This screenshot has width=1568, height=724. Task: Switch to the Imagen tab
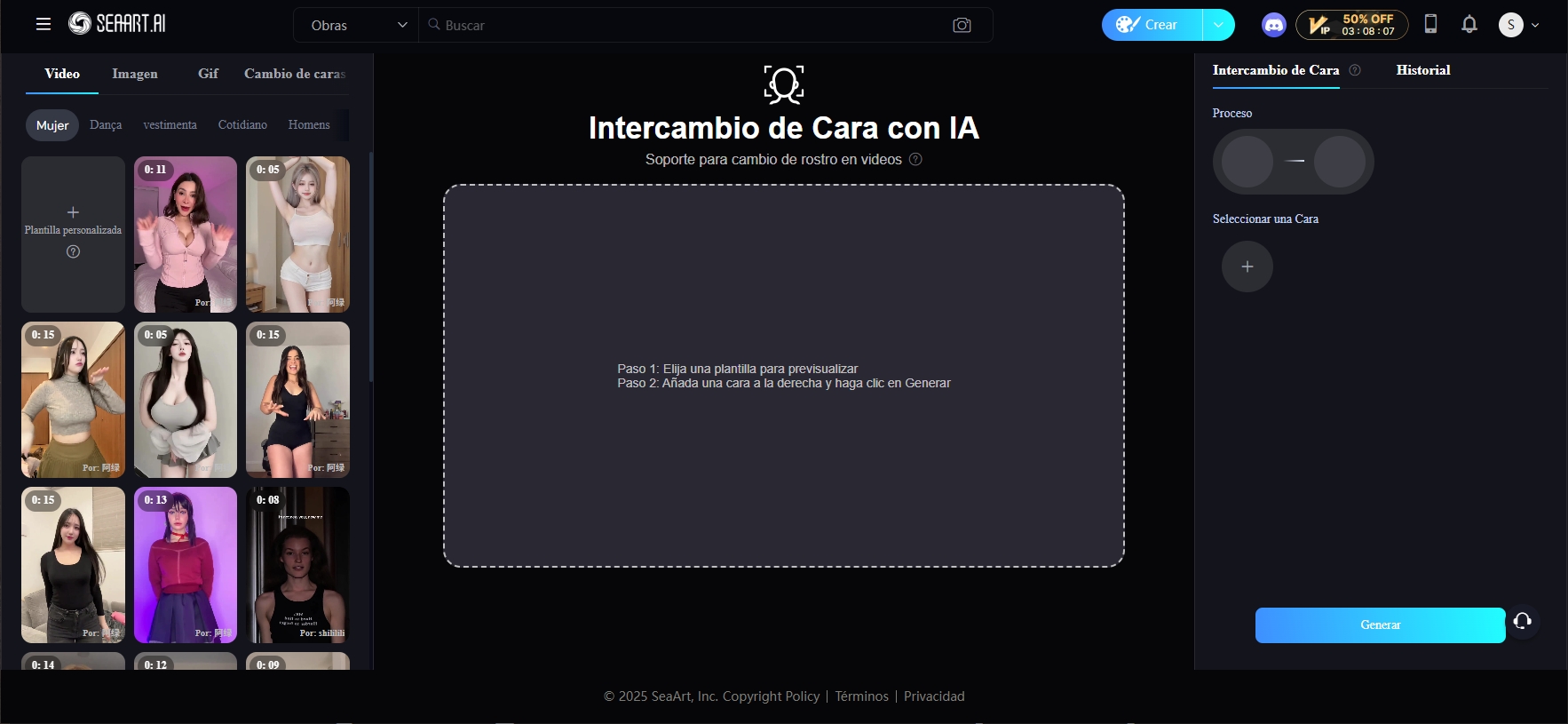[x=135, y=74]
